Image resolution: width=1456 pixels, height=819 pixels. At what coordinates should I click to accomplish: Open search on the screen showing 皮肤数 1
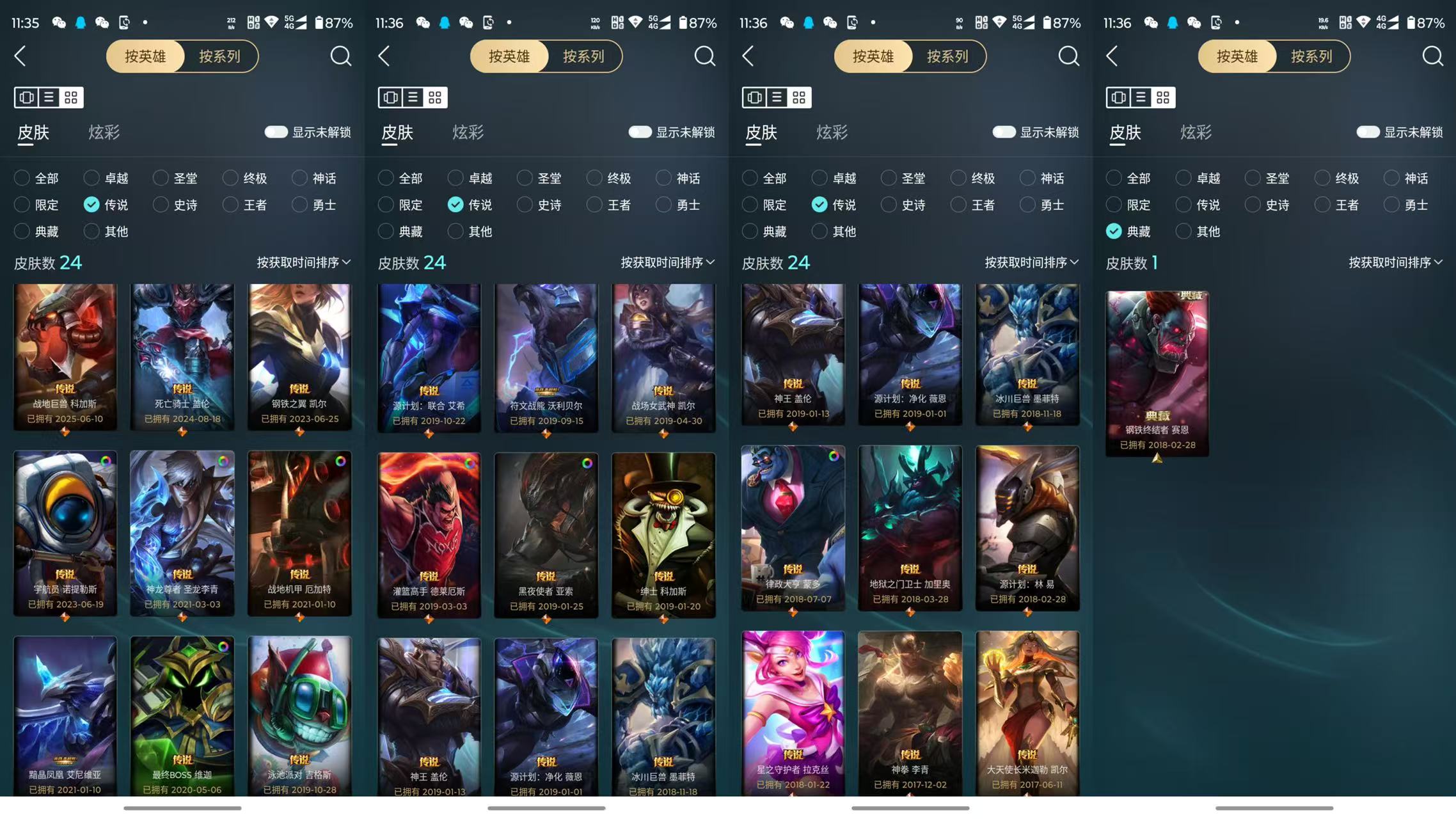coord(1432,56)
